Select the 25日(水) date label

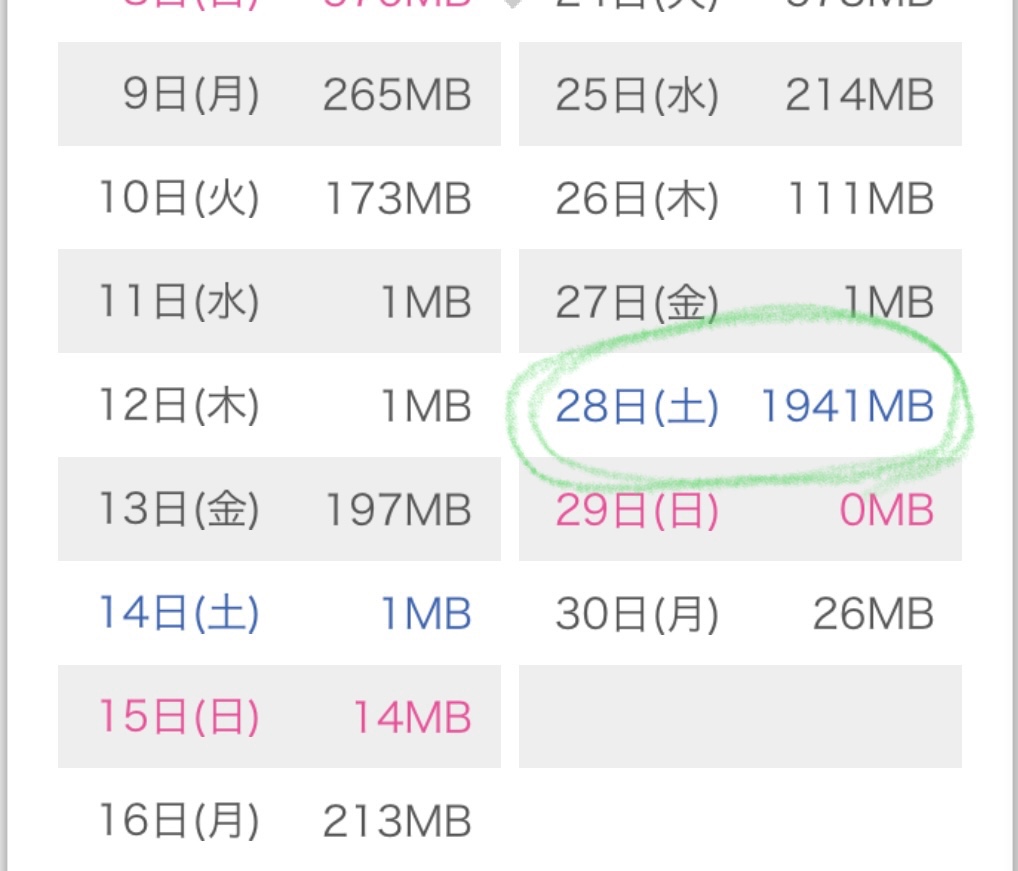[637, 95]
